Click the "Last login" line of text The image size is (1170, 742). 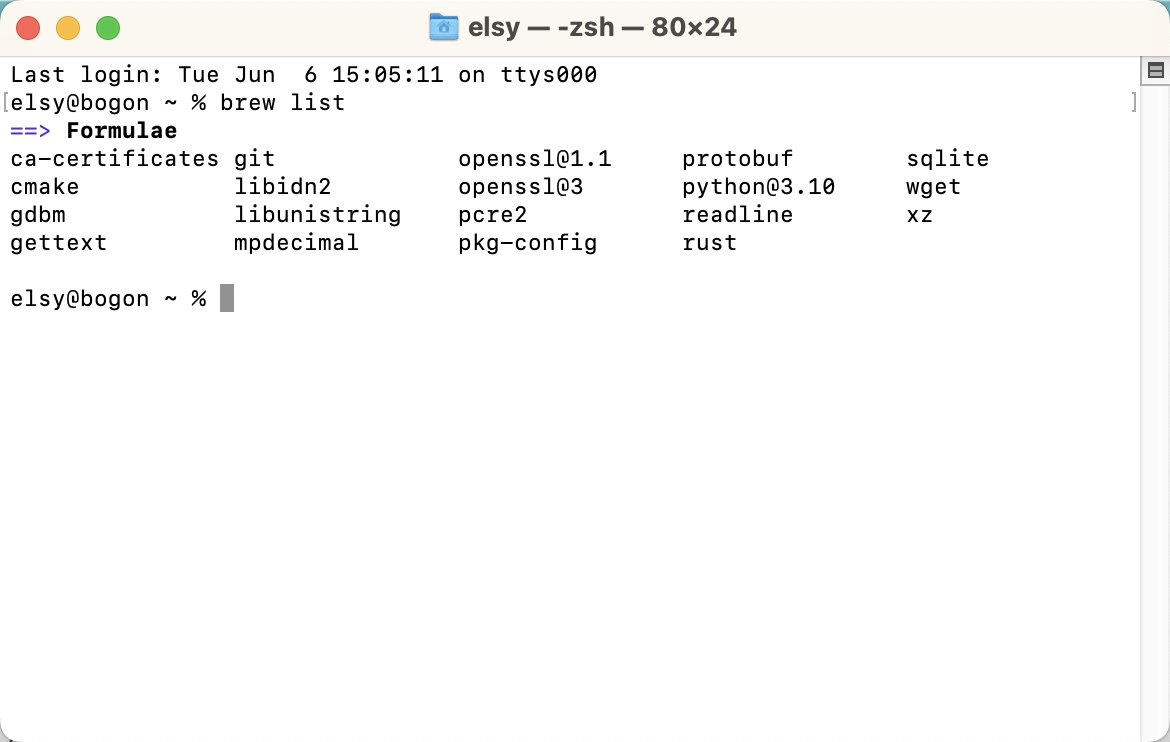pyautogui.click(x=303, y=74)
